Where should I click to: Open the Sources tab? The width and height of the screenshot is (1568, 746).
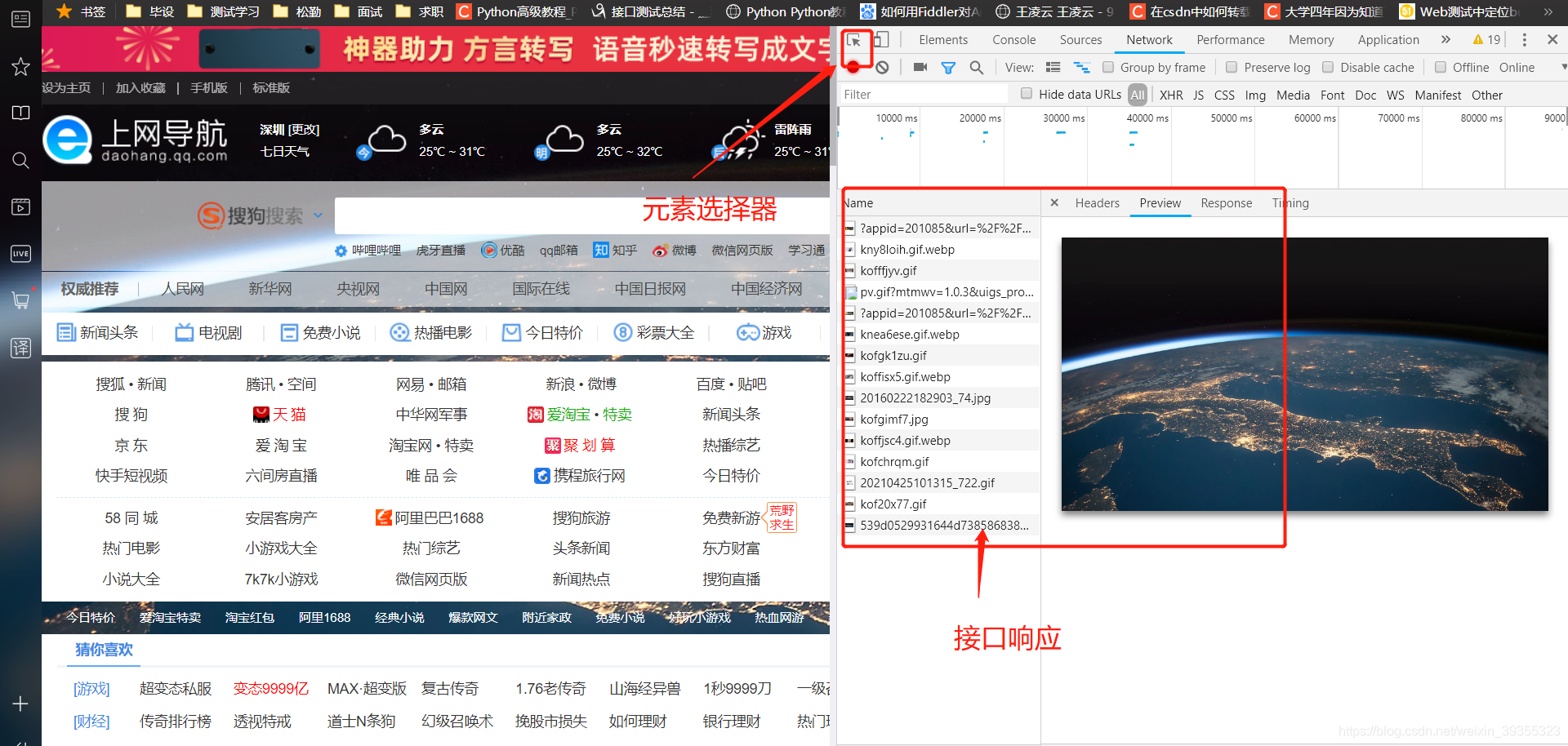[1080, 40]
